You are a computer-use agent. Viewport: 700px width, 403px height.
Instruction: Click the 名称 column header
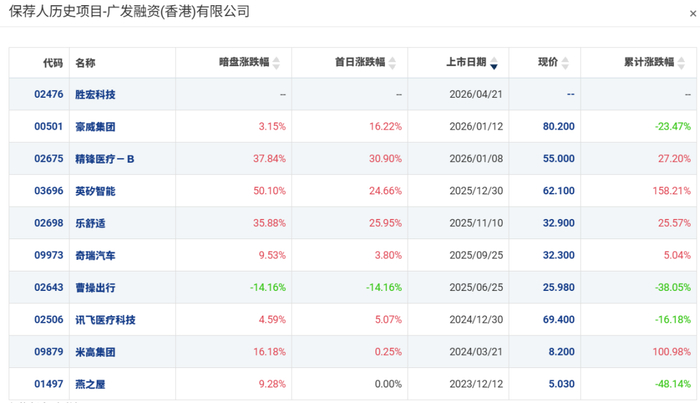coord(85,63)
